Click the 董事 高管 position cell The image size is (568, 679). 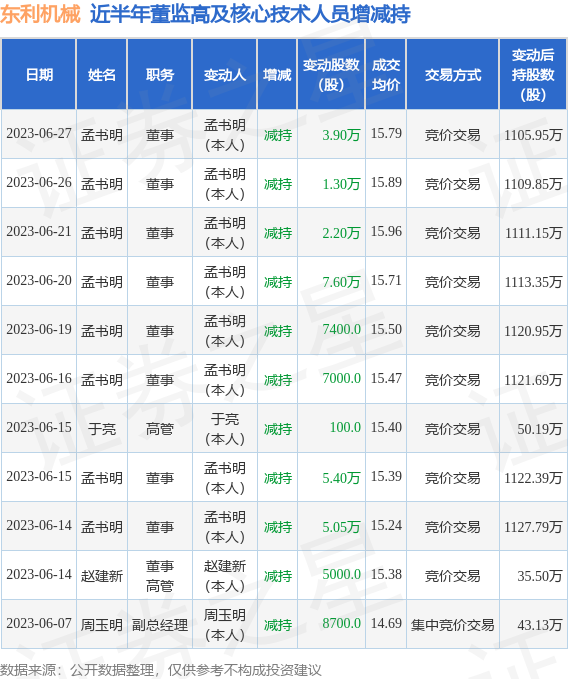160,576
